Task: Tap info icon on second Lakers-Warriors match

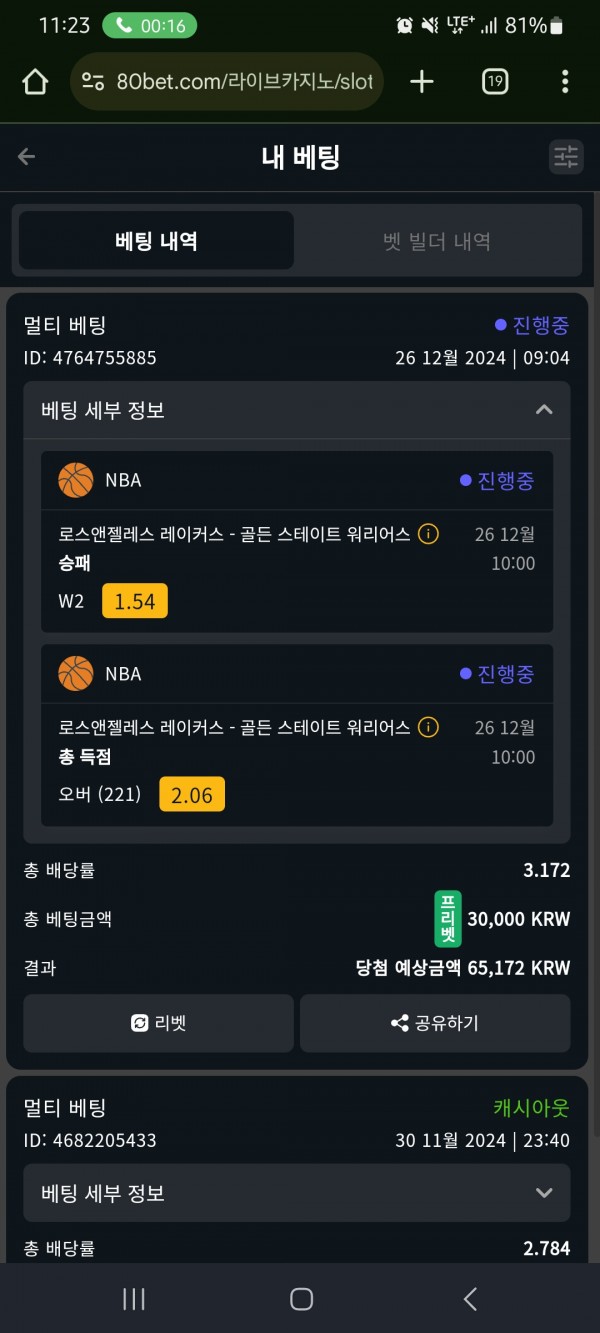Action: click(428, 727)
